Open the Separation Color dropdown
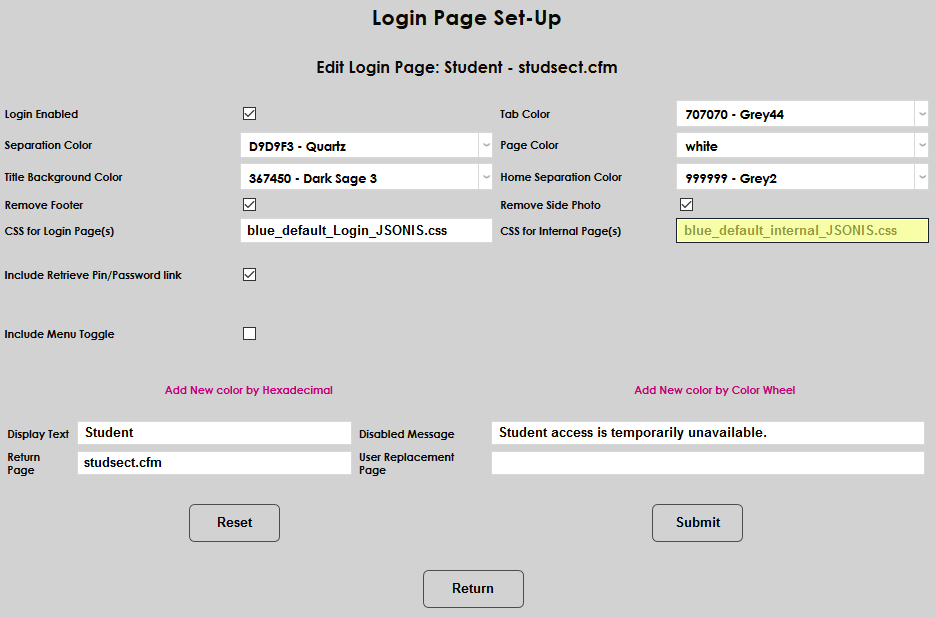This screenshot has width=936, height=618. [x=366, y=145]
